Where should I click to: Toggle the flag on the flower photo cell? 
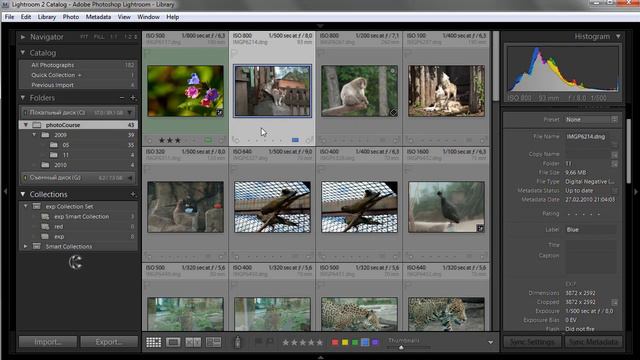pos(147,53)
